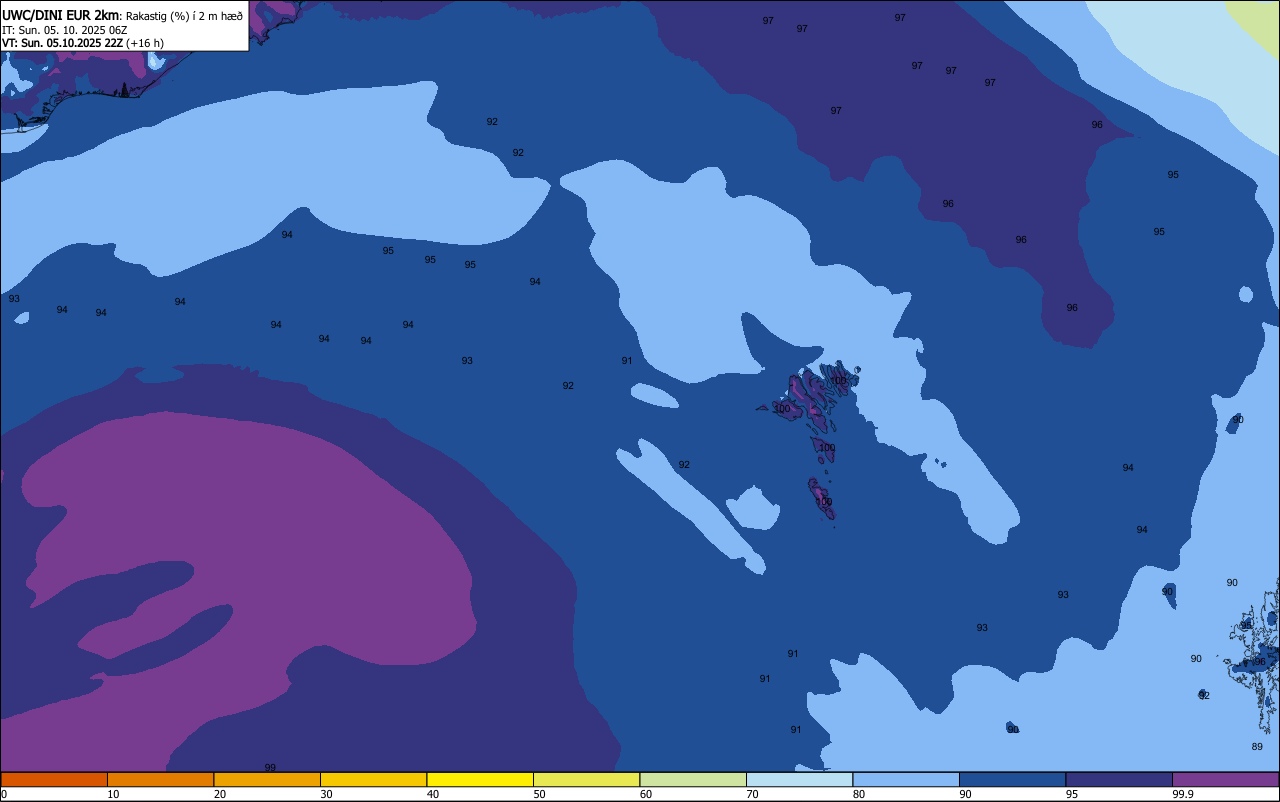Click the 70–80 pale blue legend swatch

click(x=799, y=779)
